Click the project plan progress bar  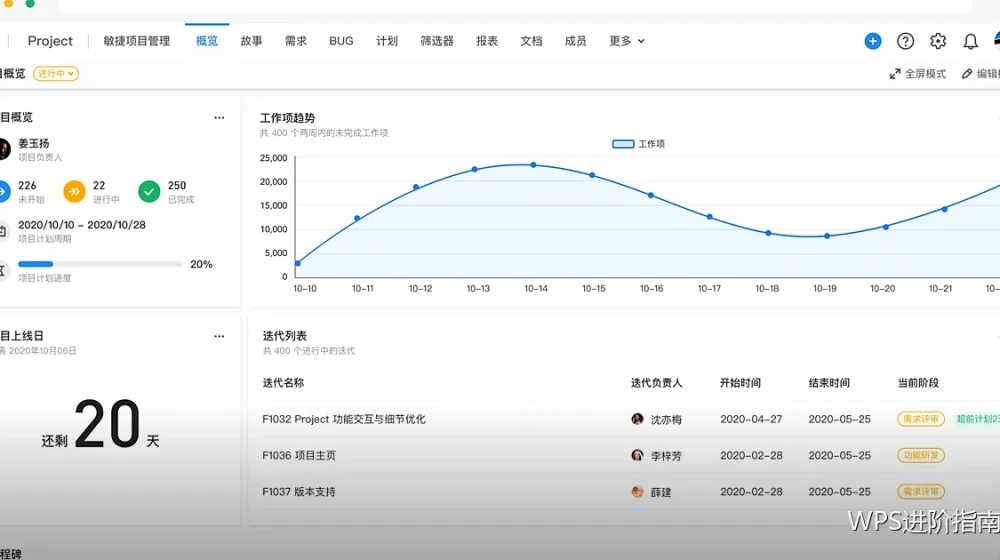tap(100, 264)
